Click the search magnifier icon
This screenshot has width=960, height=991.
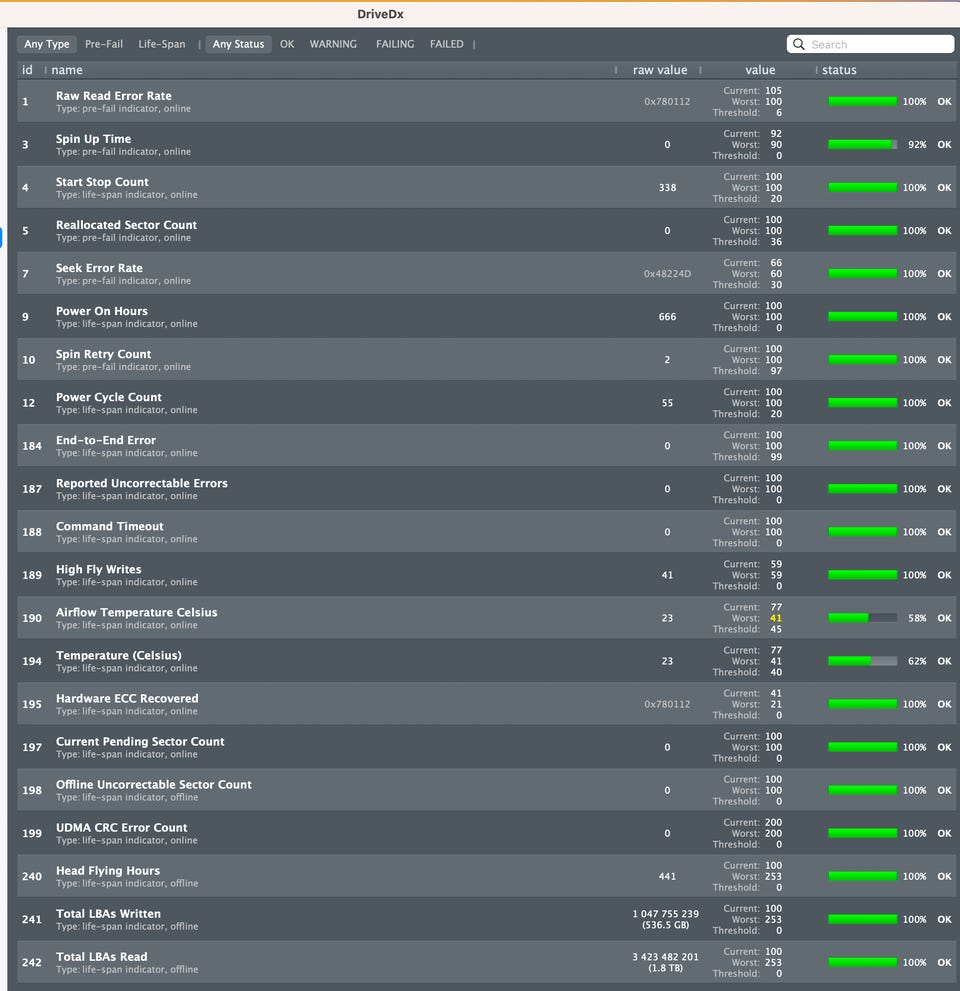pyautogui.click(x=798, y=44)
